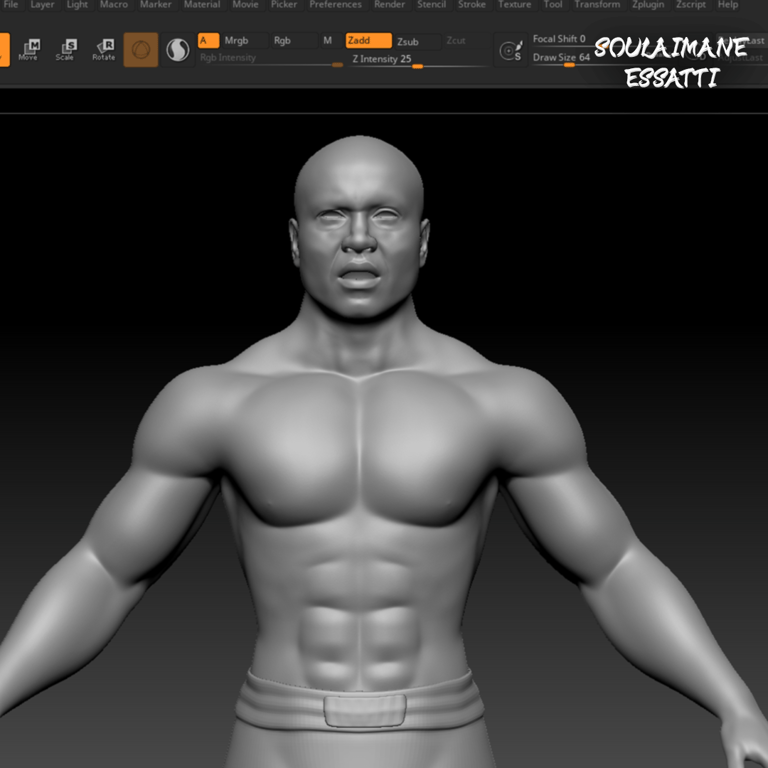Screen dimensions: 768x768
Task: Open the Preferences menu
Action: pyautogui.click(x=336, y=4)
